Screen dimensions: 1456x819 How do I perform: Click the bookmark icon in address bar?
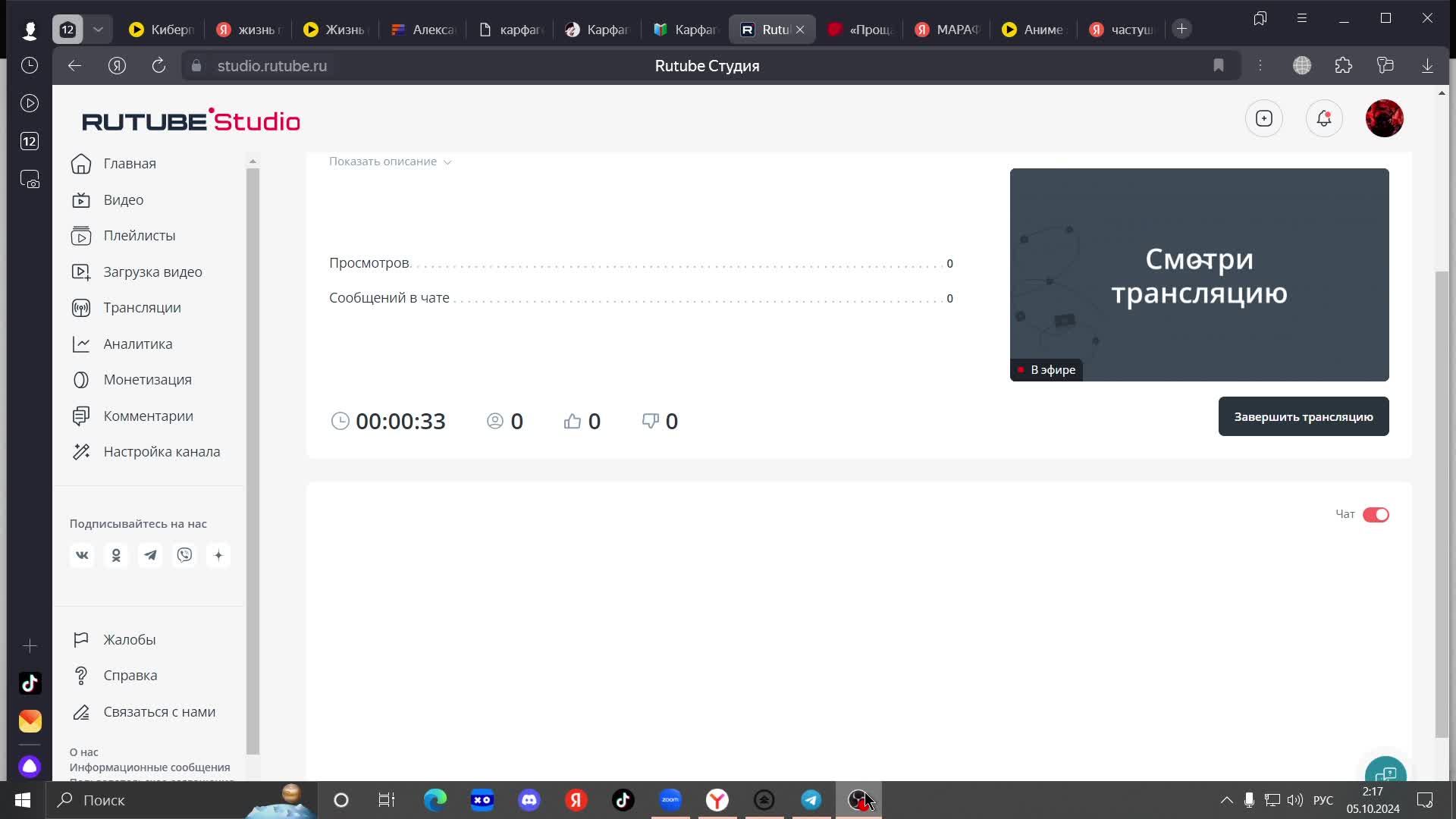(x=1219, y=66)
